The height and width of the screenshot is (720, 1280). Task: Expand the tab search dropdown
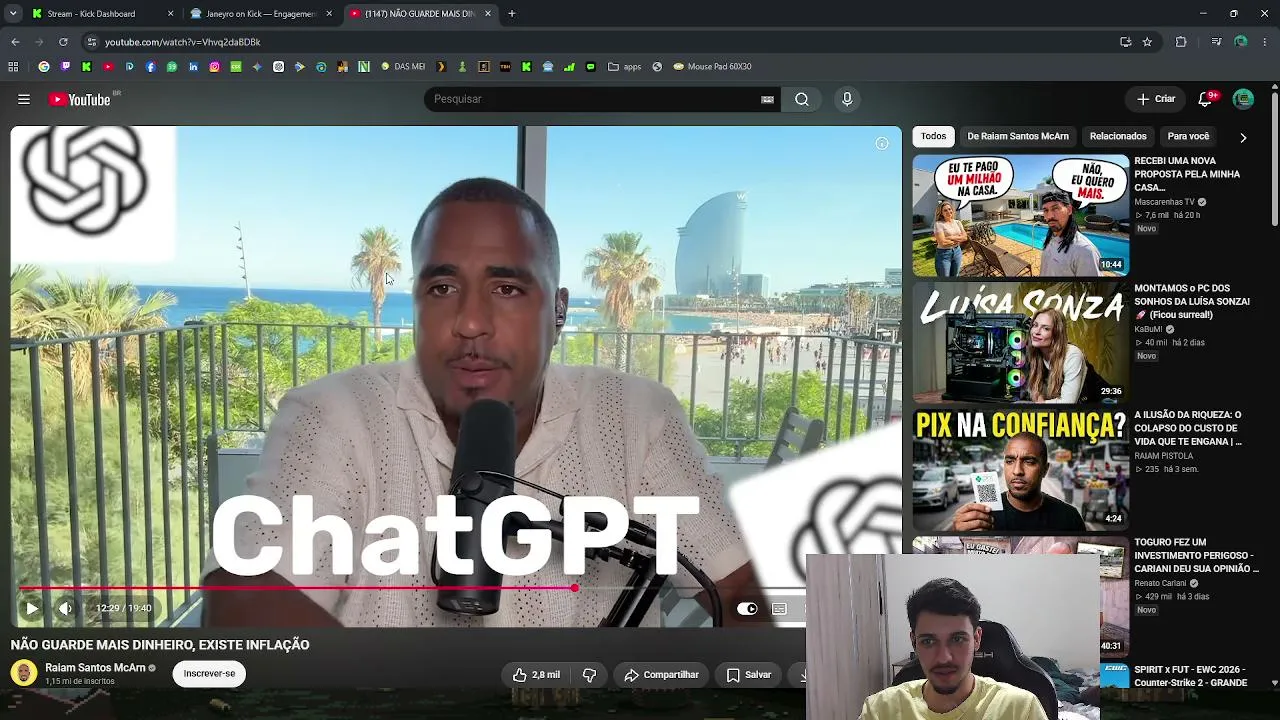[x=13, y=14]
